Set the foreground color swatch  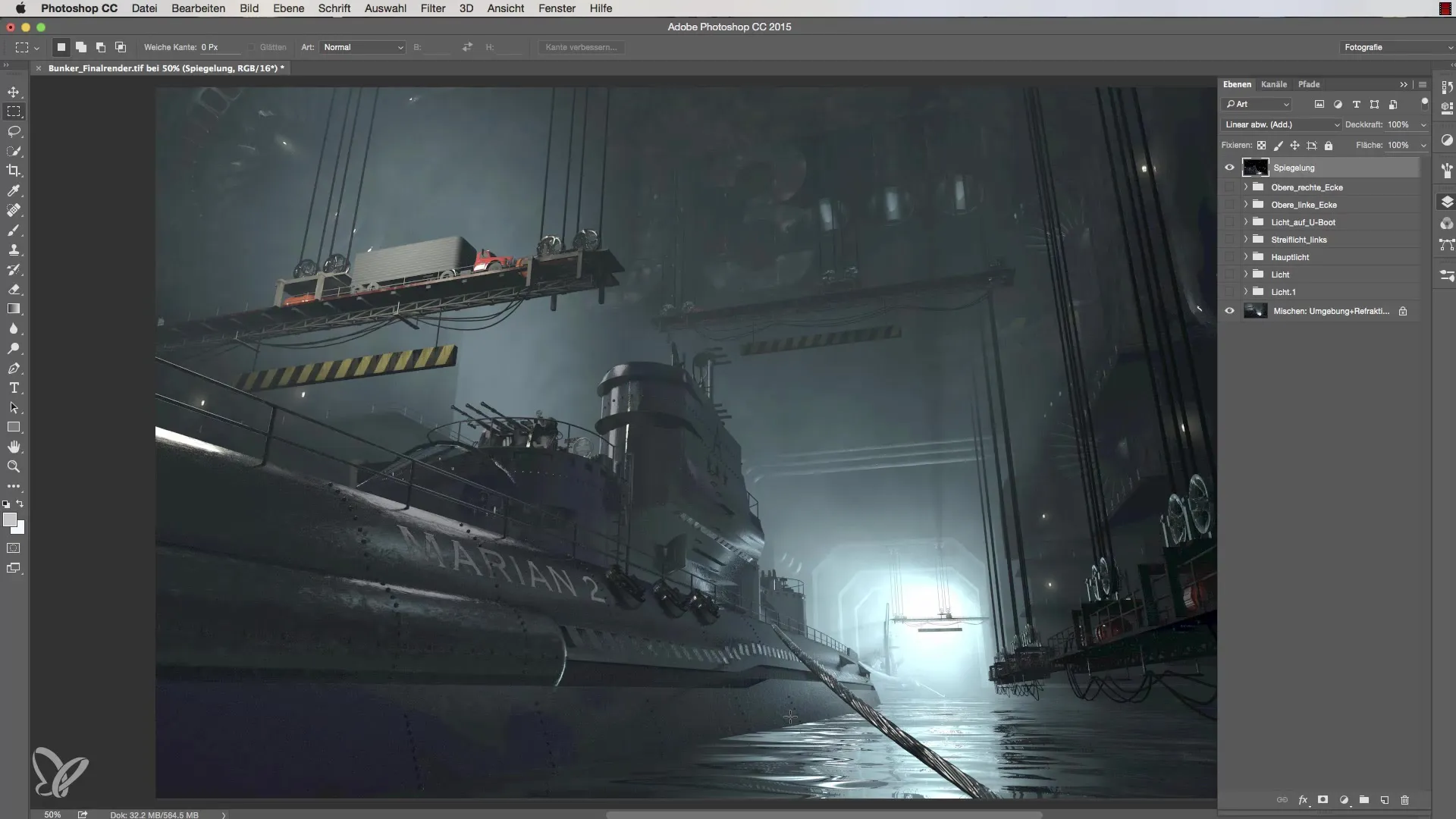coord(10,519)
